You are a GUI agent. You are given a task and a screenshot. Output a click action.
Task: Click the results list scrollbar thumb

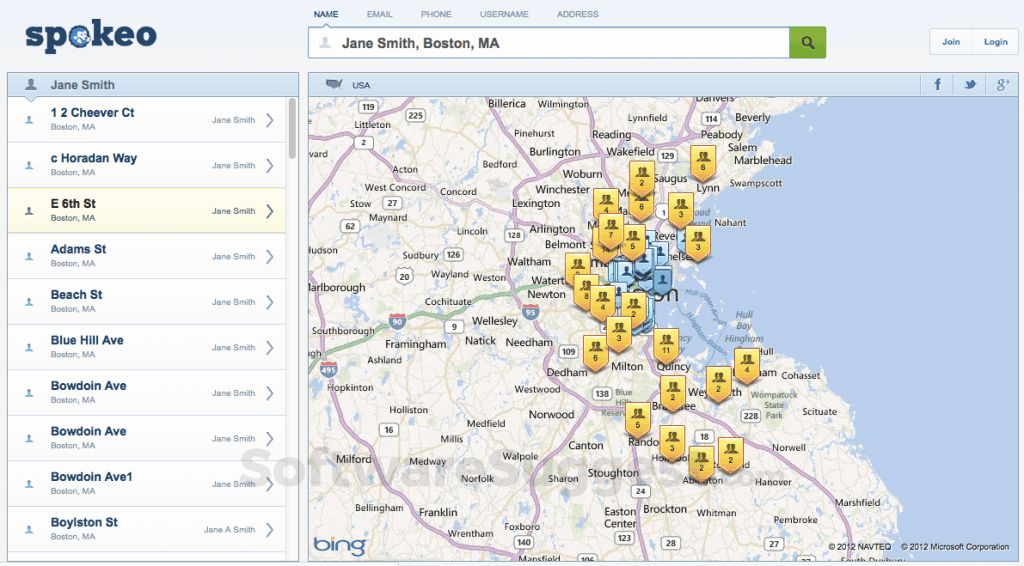click(292, 129)
